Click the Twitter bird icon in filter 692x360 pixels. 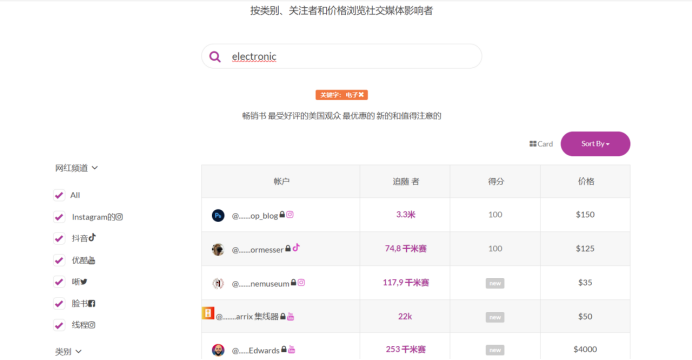coord(84,281)
